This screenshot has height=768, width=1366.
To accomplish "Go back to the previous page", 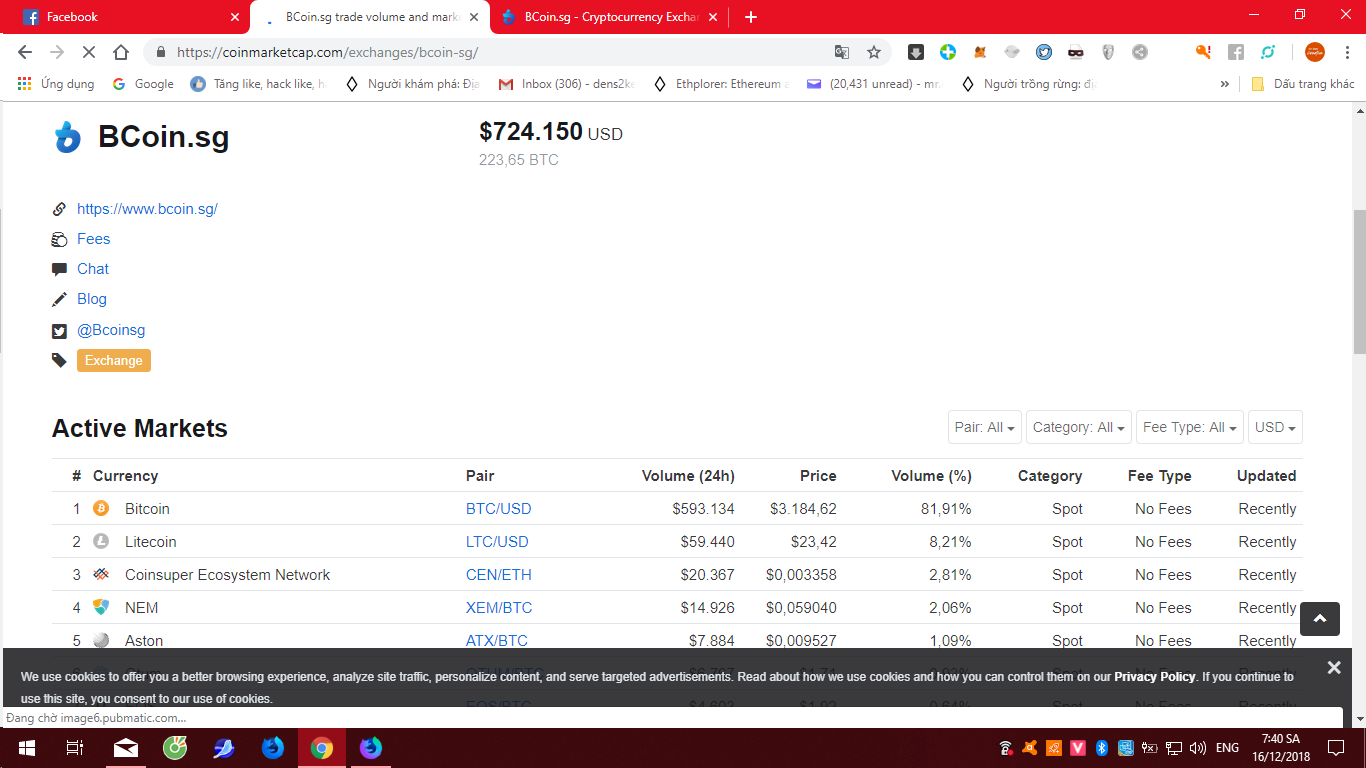I will (x=25, y=52).
